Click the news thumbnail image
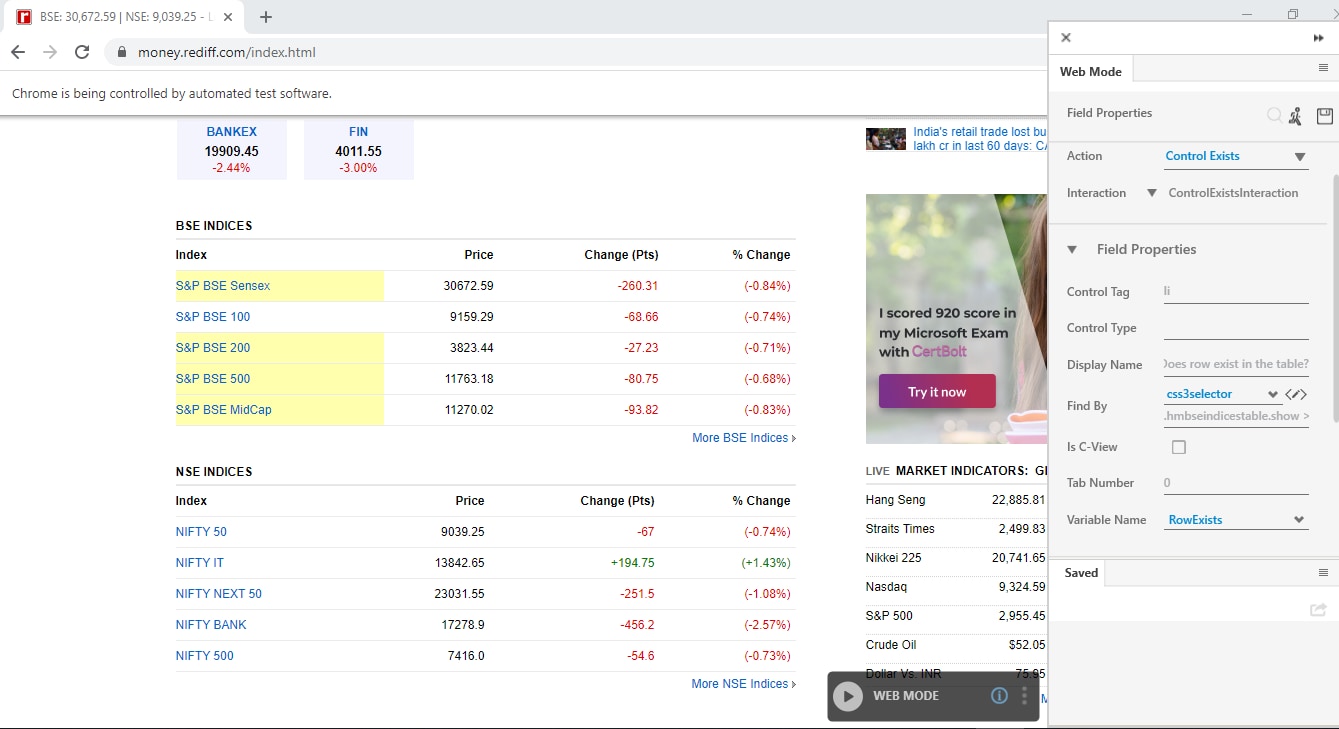1339x729 pixels. click(x=886, y=139)
